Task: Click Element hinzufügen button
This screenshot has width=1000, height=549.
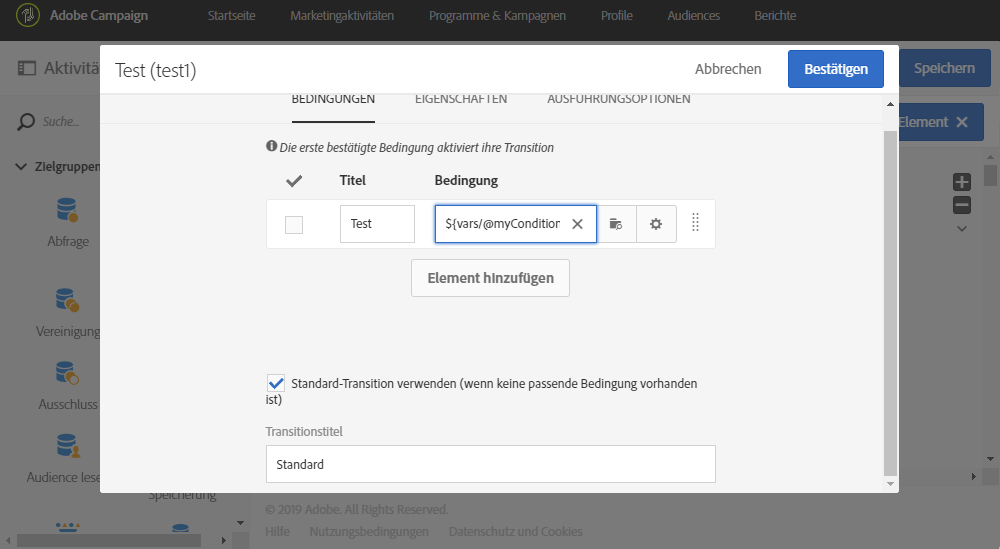Action: (490, 278)
